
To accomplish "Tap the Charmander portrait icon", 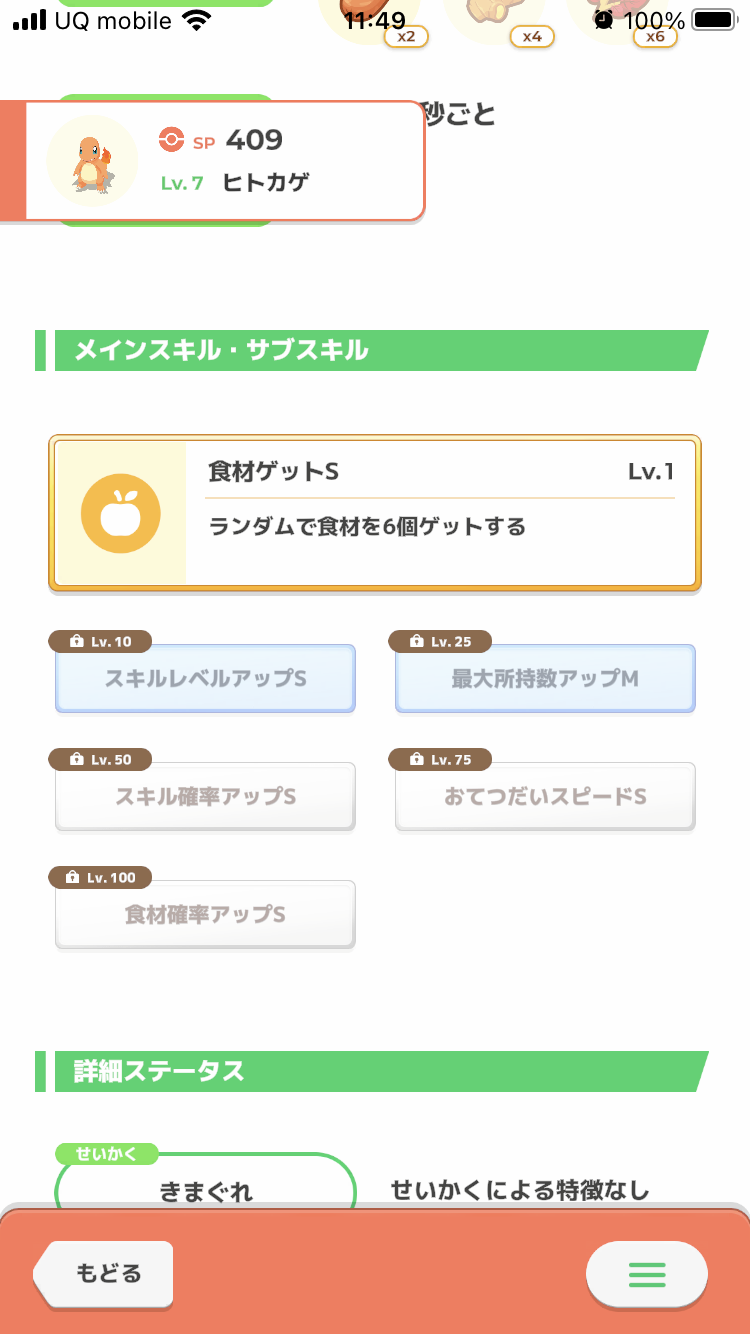I will pyautogui.click(x=92, y=161).
